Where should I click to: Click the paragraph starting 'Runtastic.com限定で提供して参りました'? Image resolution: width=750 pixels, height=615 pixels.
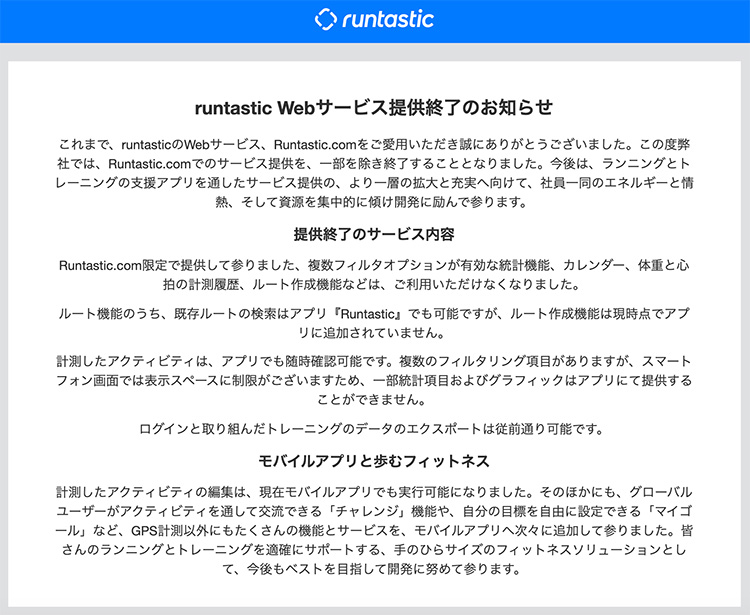pos(374,275)
